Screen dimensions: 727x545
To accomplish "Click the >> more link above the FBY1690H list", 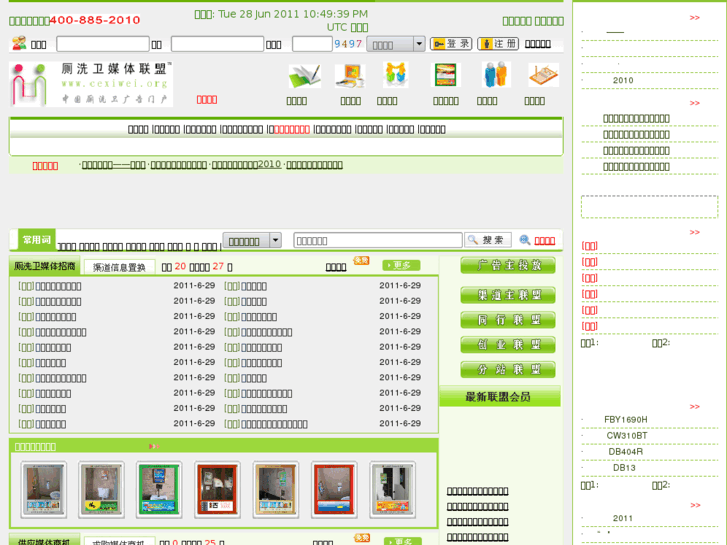I will [x=694, y=407].
